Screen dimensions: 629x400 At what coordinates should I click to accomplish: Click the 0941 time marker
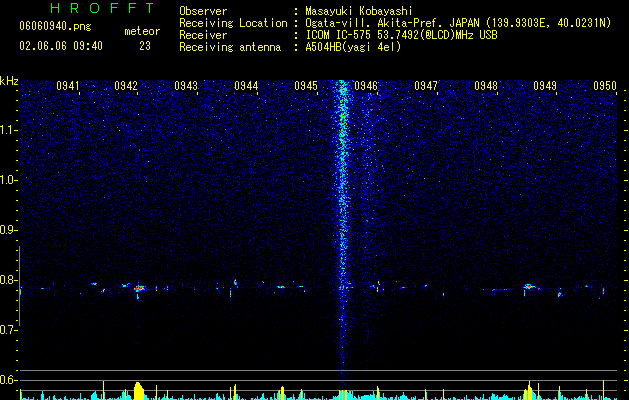point(67,86)
